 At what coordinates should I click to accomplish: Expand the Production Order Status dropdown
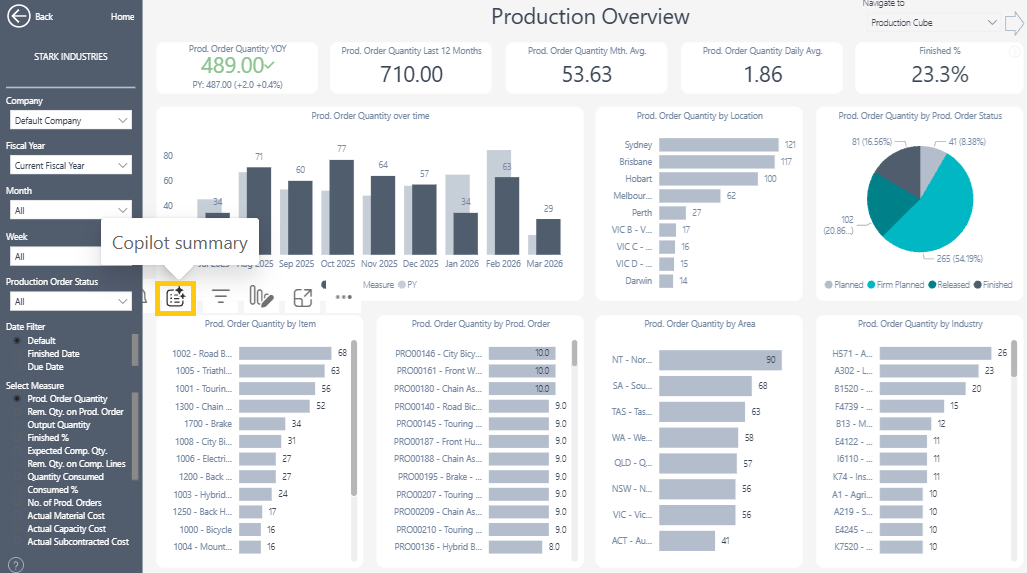[x=69, y=301]
